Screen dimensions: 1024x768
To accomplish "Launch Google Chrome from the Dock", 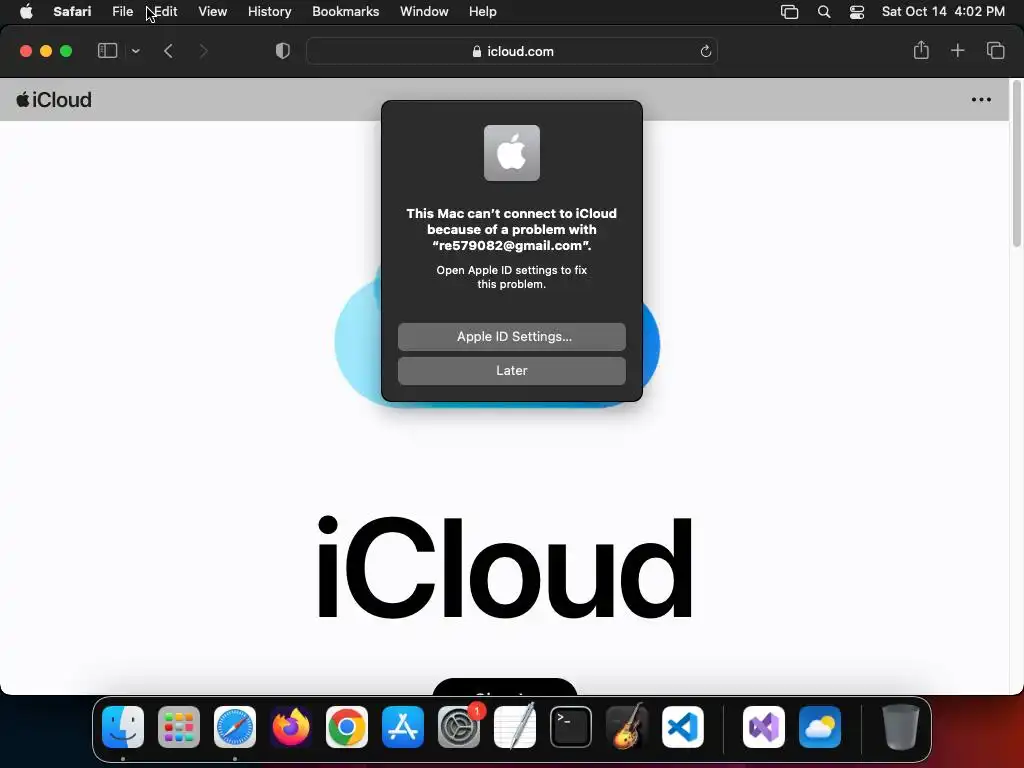I will click(x=347, y=727).
